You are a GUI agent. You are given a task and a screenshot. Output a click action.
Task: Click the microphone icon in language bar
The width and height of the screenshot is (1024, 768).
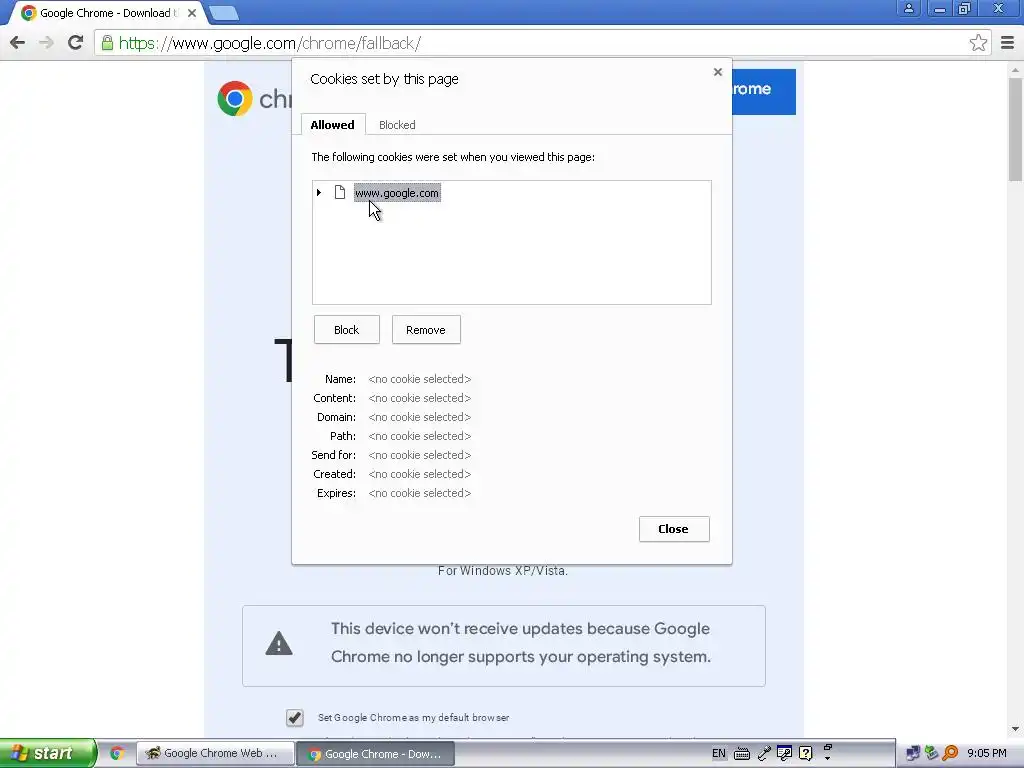coord(763,754)
